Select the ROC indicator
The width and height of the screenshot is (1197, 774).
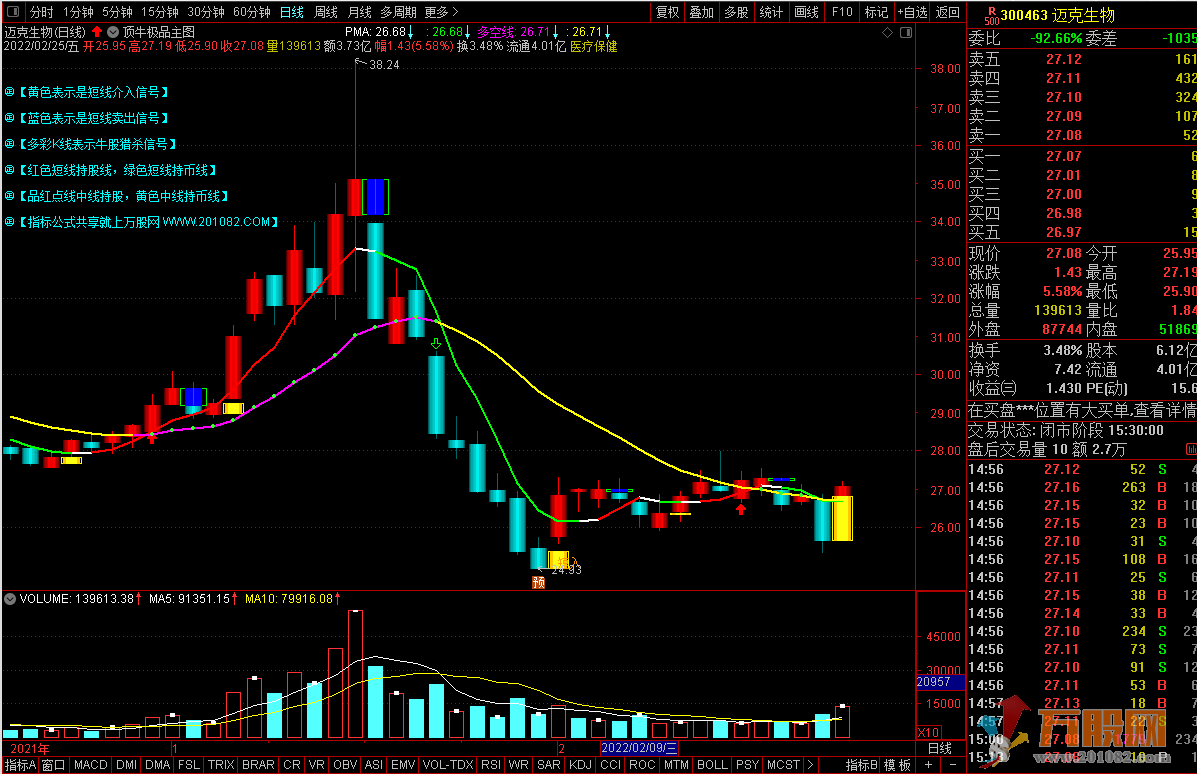pyautogui.click(x=642, y=765)
